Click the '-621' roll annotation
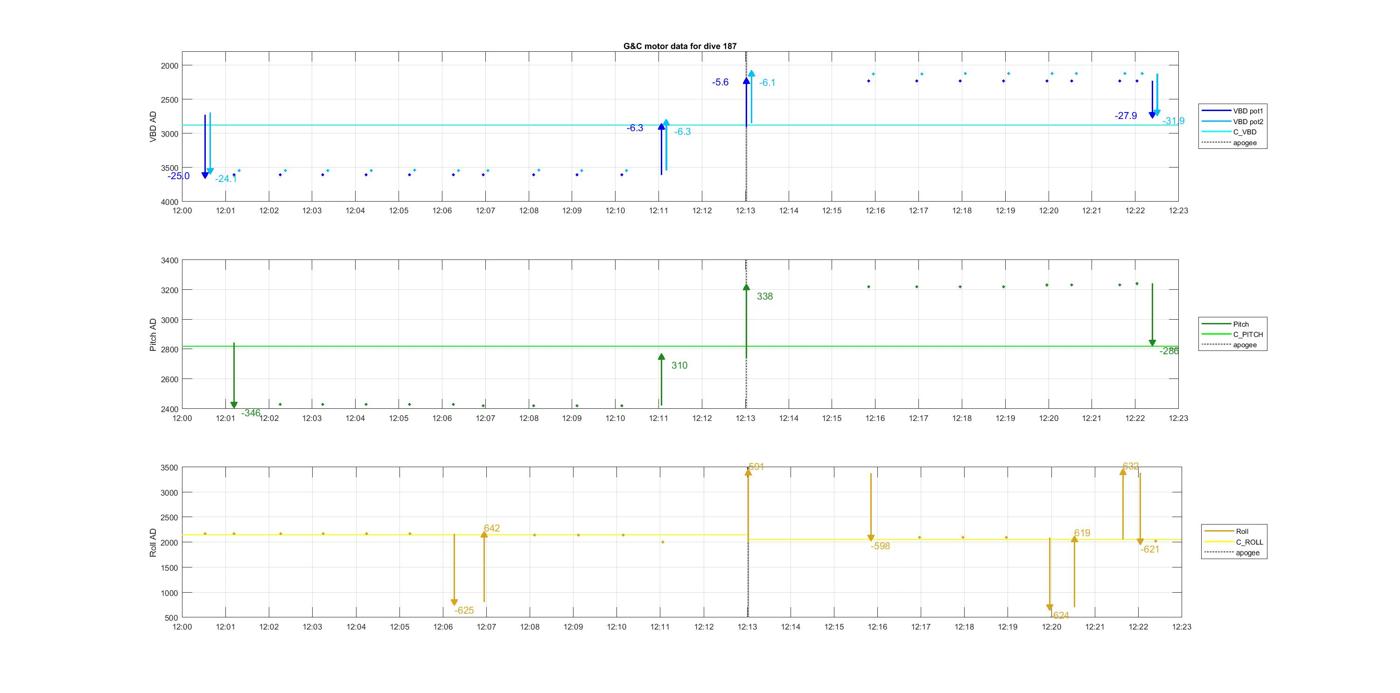This screenshot has height=693, width=1400. click(1150, 549)
